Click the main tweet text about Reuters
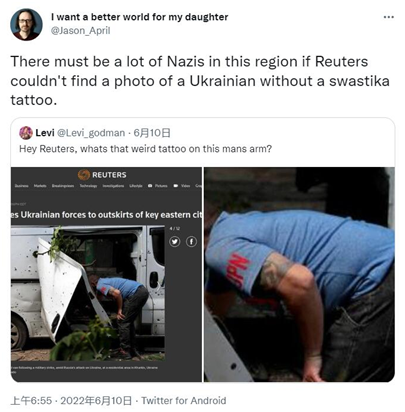This screenshot has width=405, height=412. click(200, 81)
